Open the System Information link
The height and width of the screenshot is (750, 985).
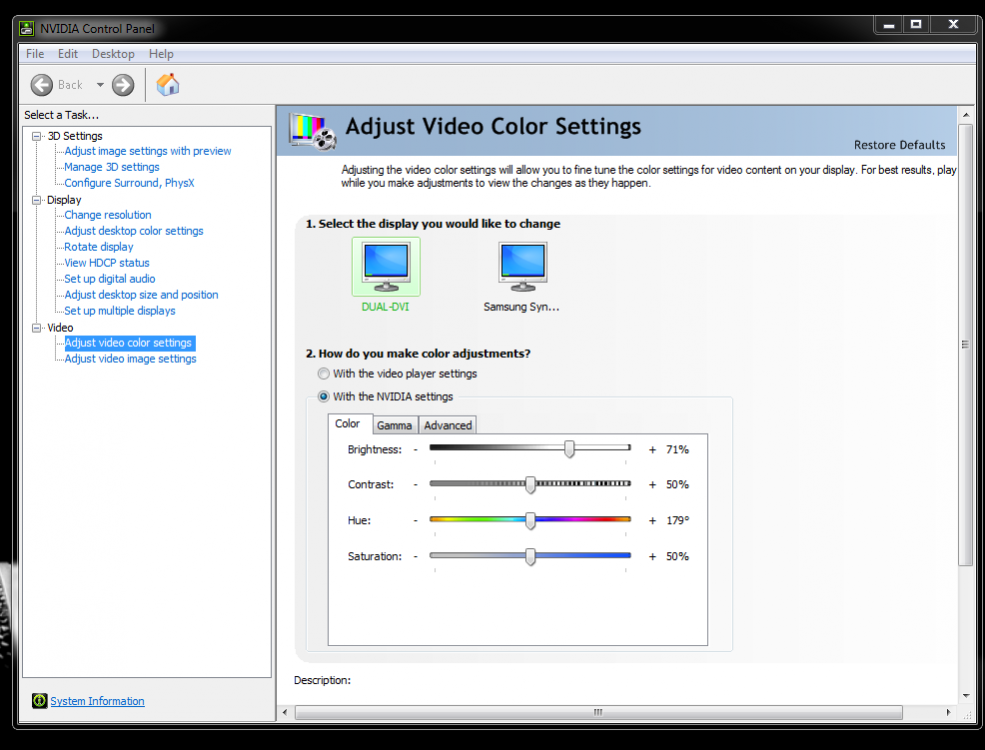point(97,701)
